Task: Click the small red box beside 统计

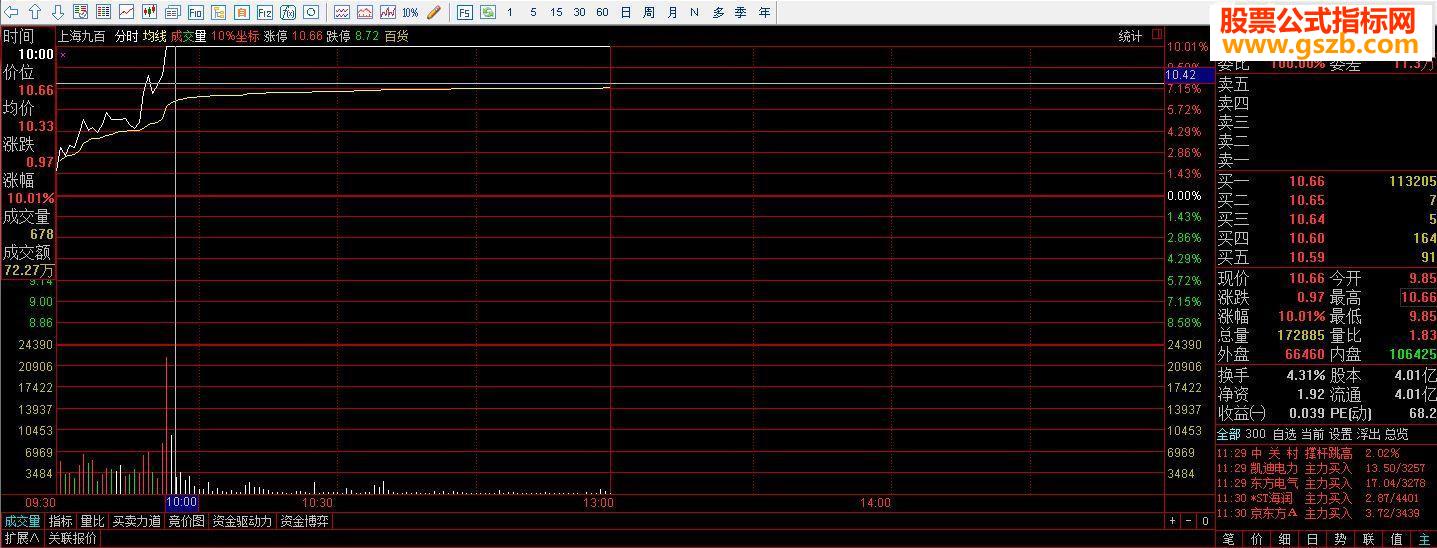Action: (1157, 34)
